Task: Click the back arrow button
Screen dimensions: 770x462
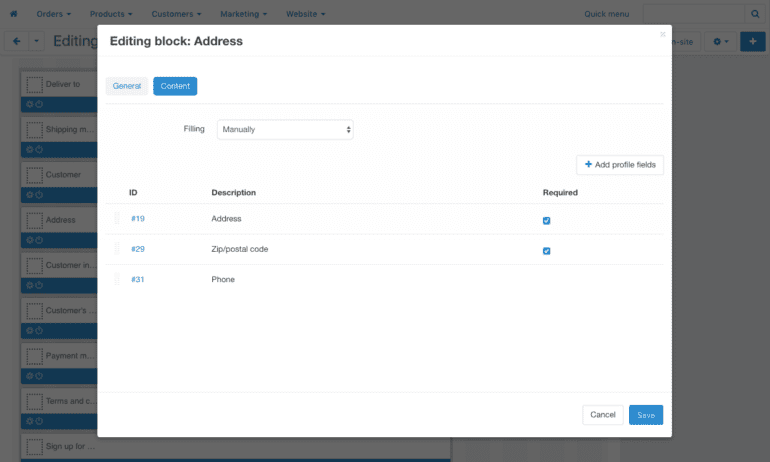Action: tap(17, 42)
